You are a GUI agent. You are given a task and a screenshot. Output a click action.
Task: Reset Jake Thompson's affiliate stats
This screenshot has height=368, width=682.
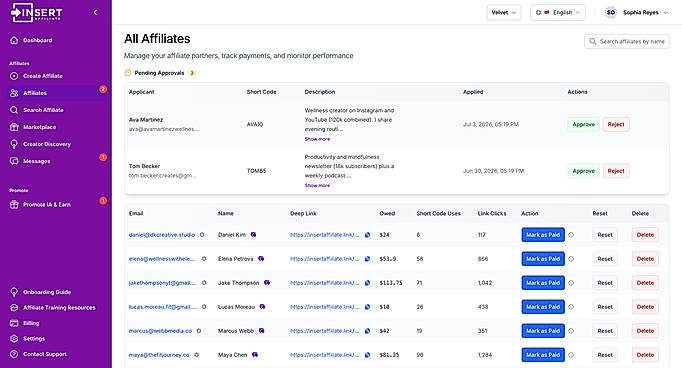coord(605,283)
